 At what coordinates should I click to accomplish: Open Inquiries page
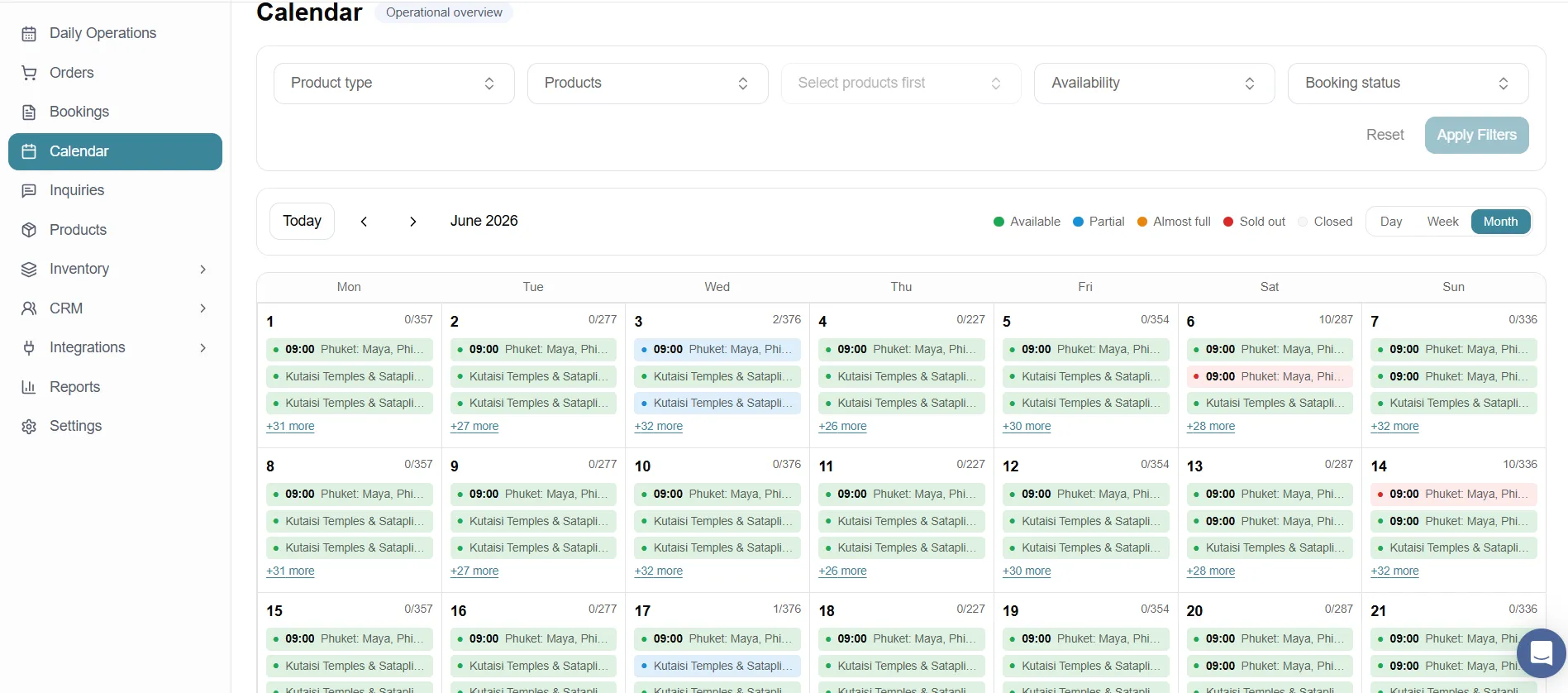(x=115, y=191)
